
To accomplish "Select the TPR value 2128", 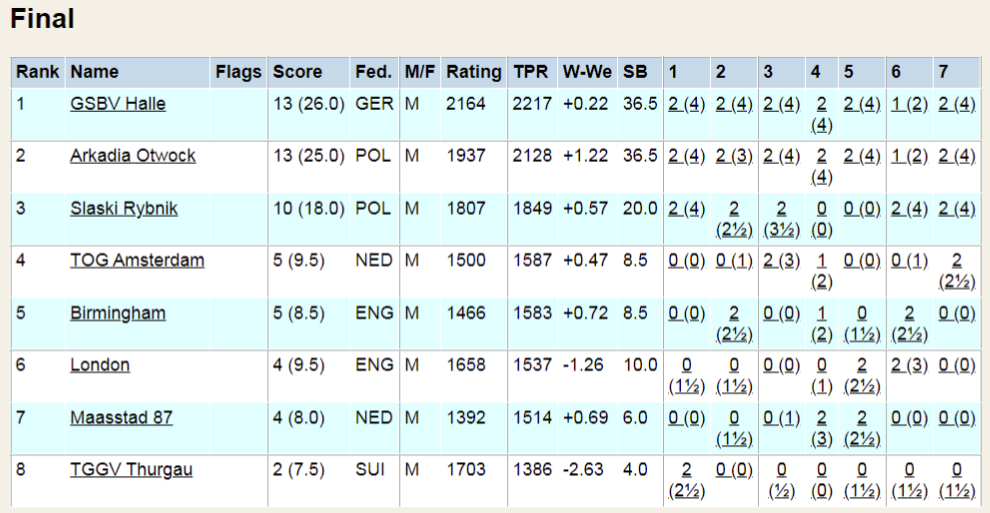I will point(532,156).
